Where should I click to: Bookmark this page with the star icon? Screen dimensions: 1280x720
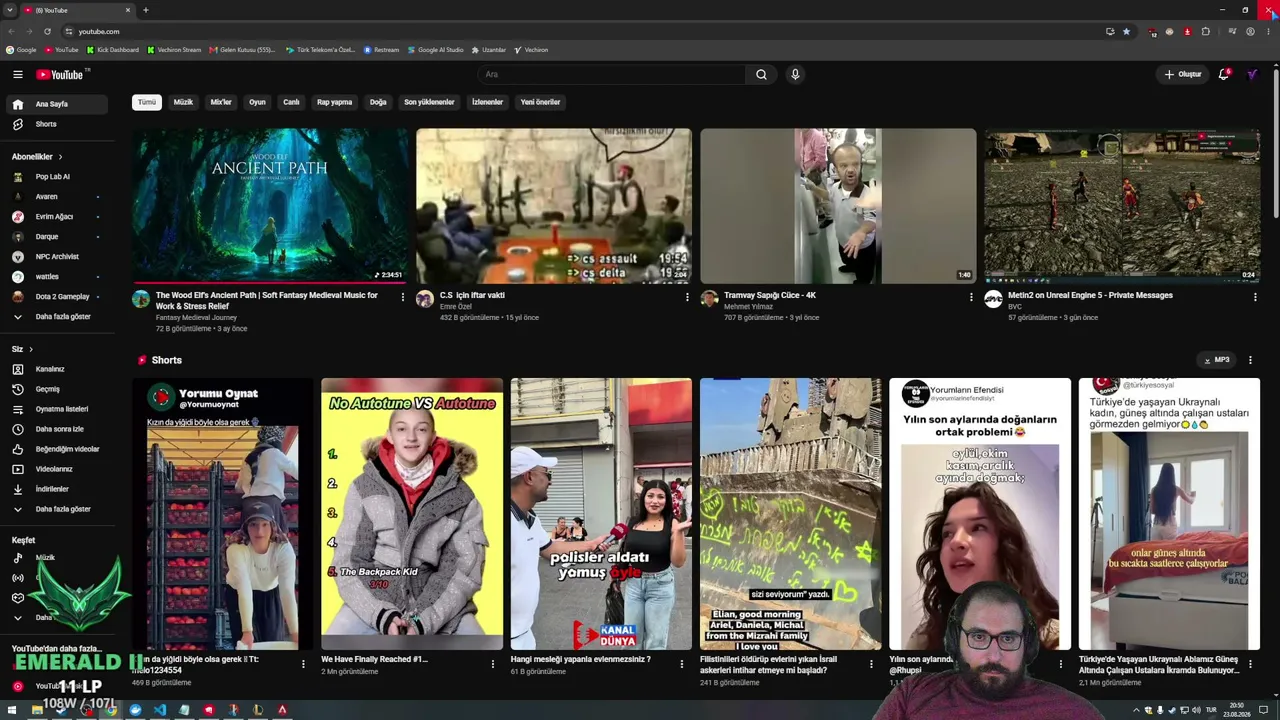pyautogui.click(x=1126, y=31)
